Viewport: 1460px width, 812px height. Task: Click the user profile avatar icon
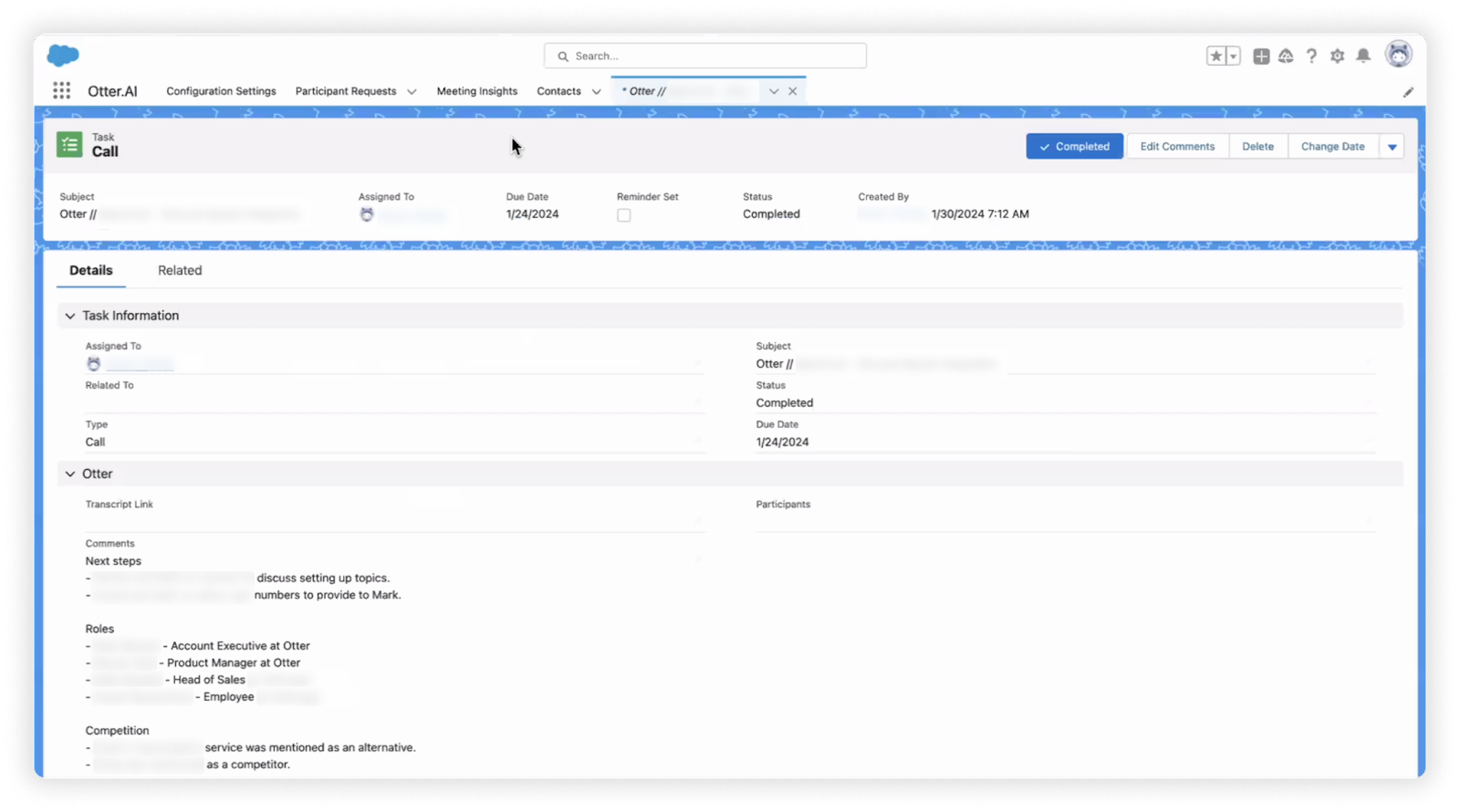click(1398, 55)
